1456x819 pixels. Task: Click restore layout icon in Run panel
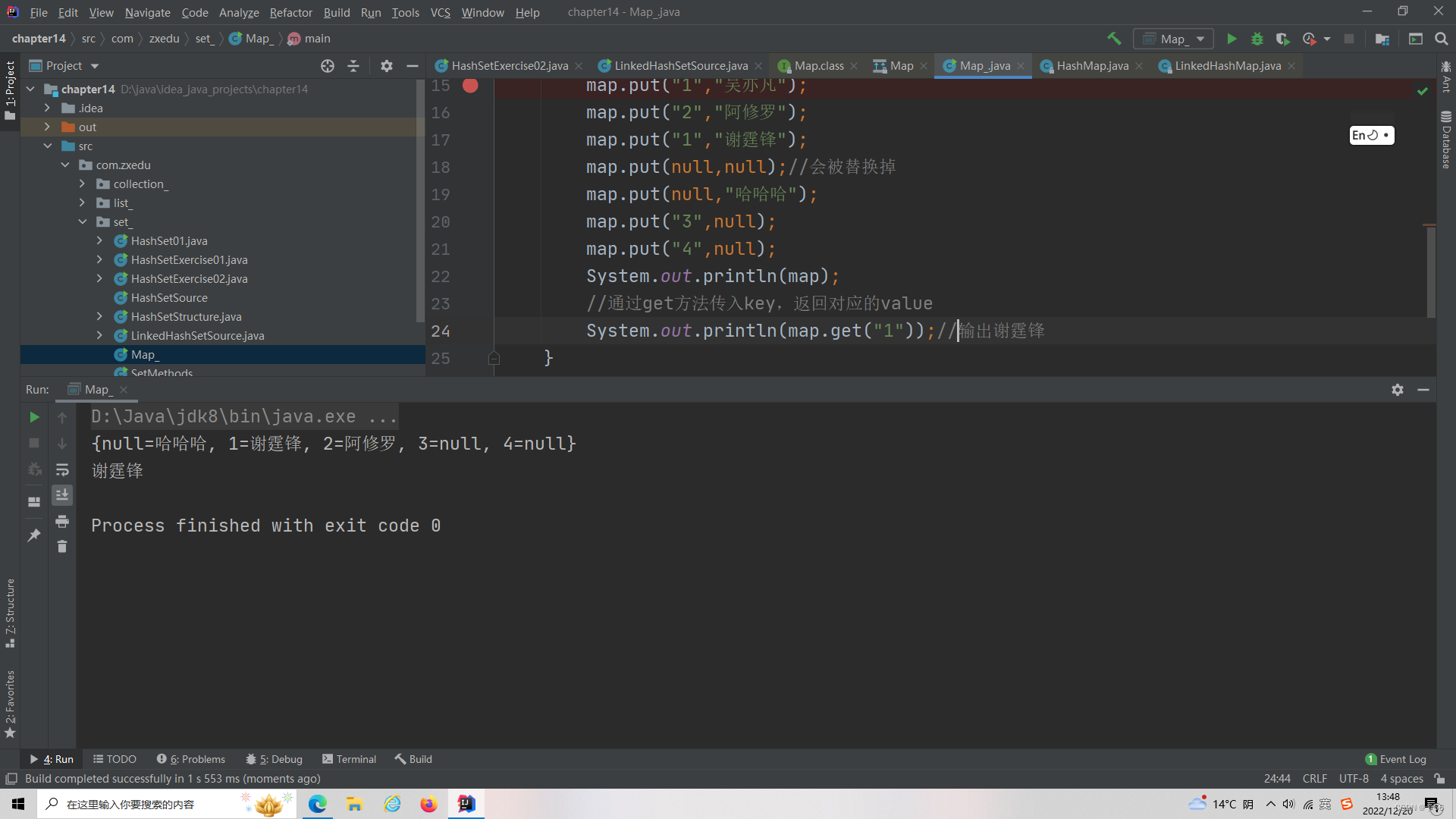pos(34,502)
